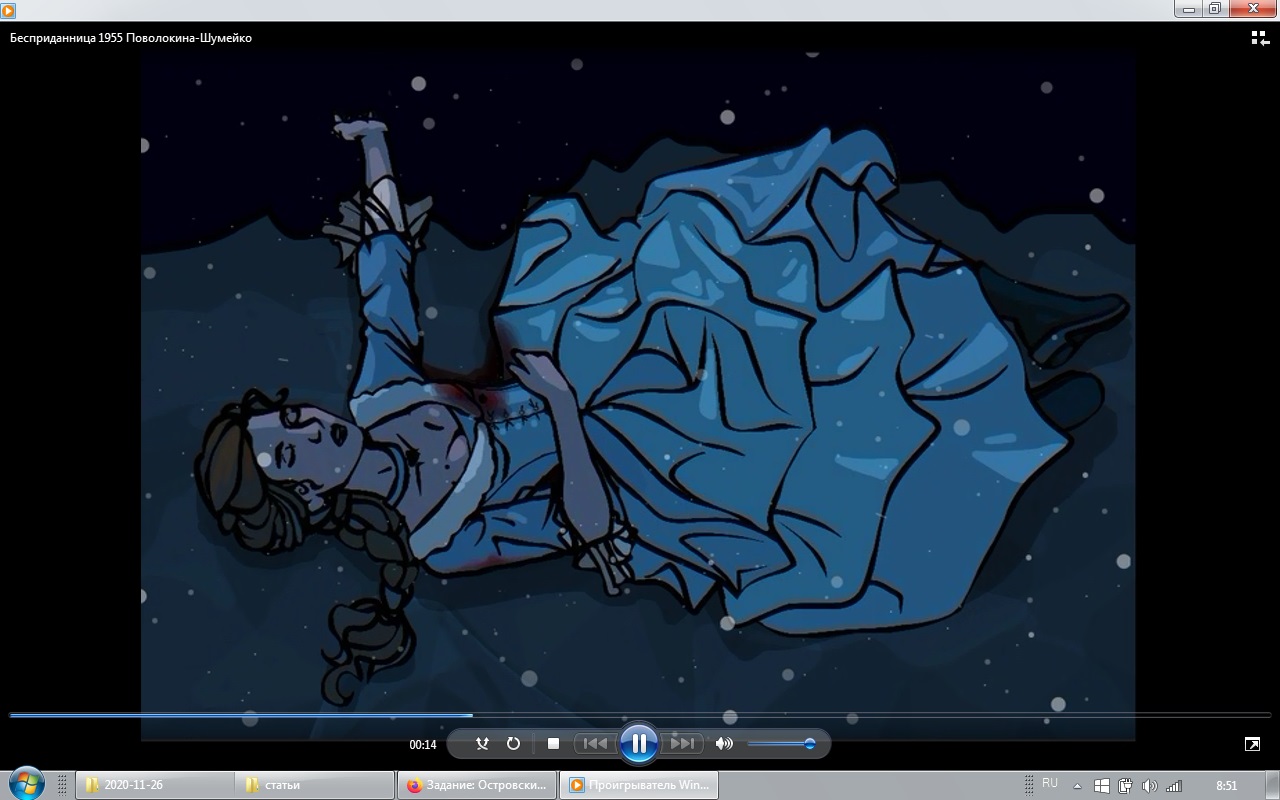Restore down the player window
1280x800 pixels.
tap(1215, 8)
